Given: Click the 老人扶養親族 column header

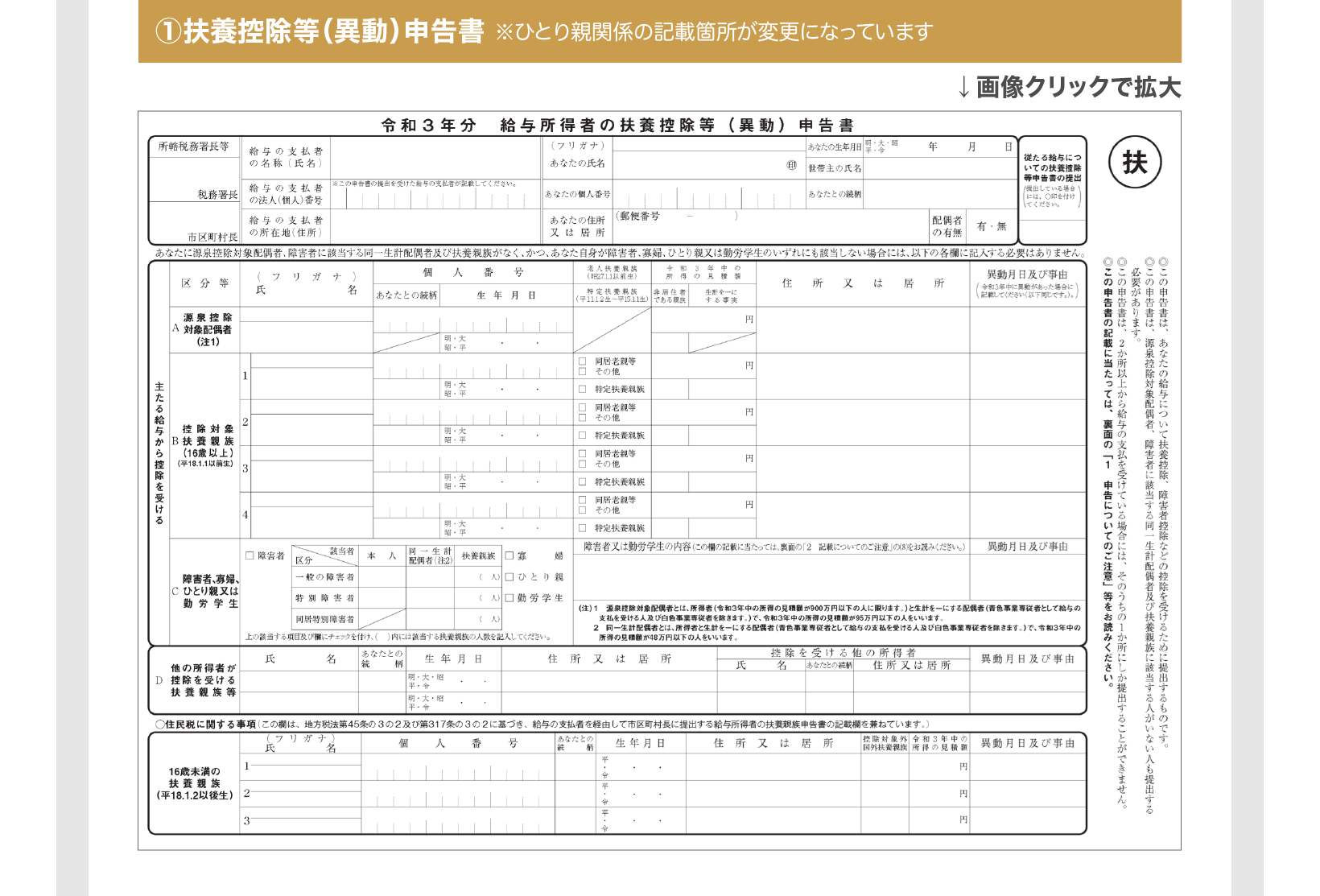Looking at the screenshot, I should 612,272.
